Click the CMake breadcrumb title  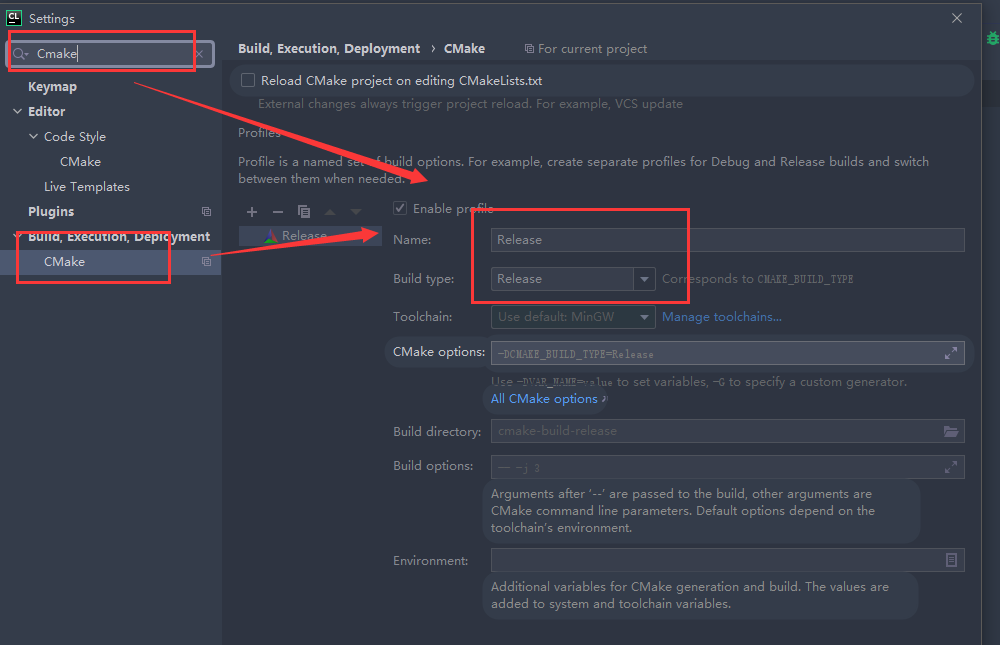[464, 48]
